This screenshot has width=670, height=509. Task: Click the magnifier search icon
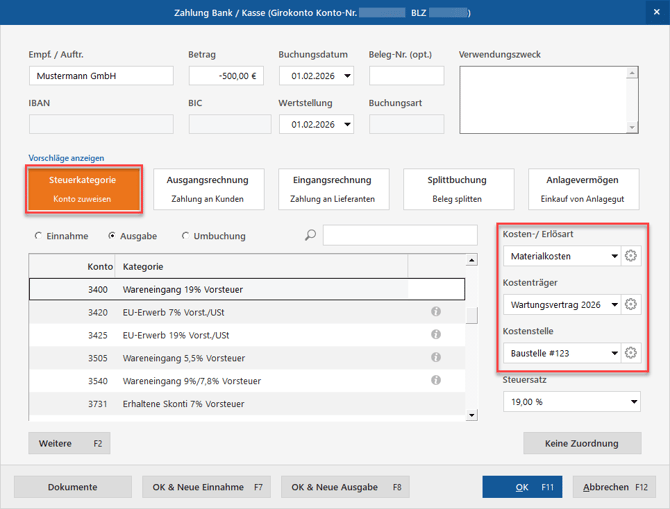click(310, 236)
